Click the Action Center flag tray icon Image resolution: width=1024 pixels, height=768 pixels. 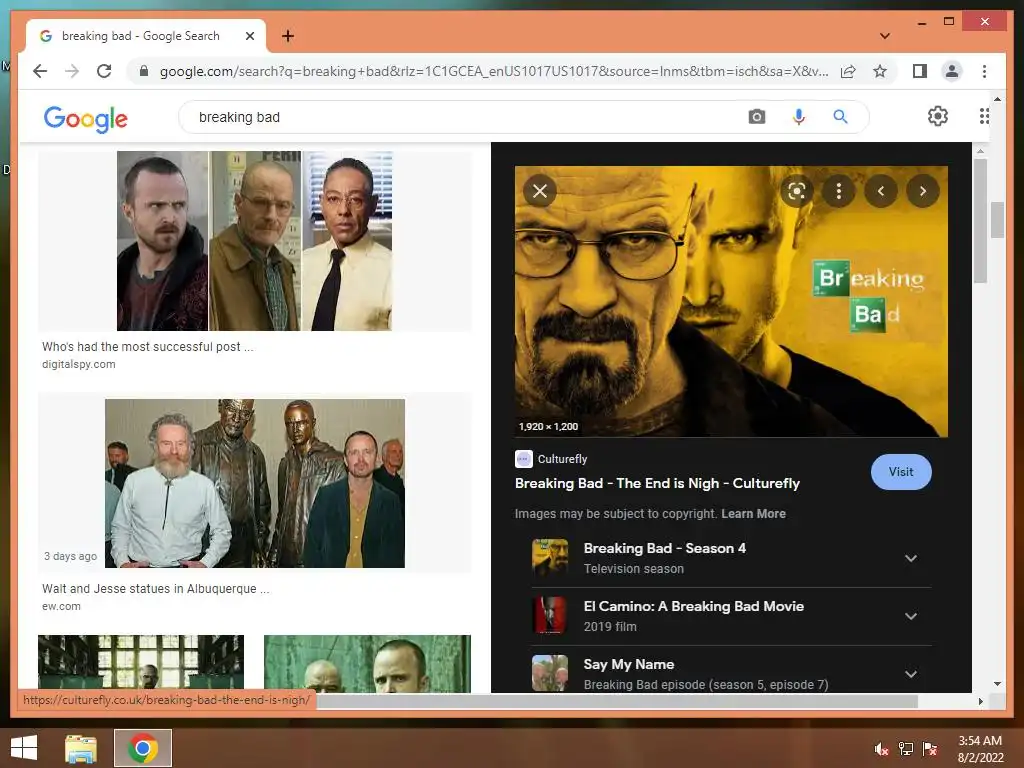[930, 749]
